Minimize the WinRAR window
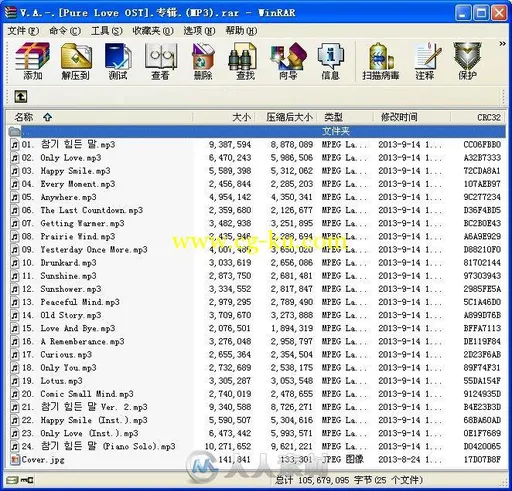This screenshot has height=491, width=512. [463, 13]
